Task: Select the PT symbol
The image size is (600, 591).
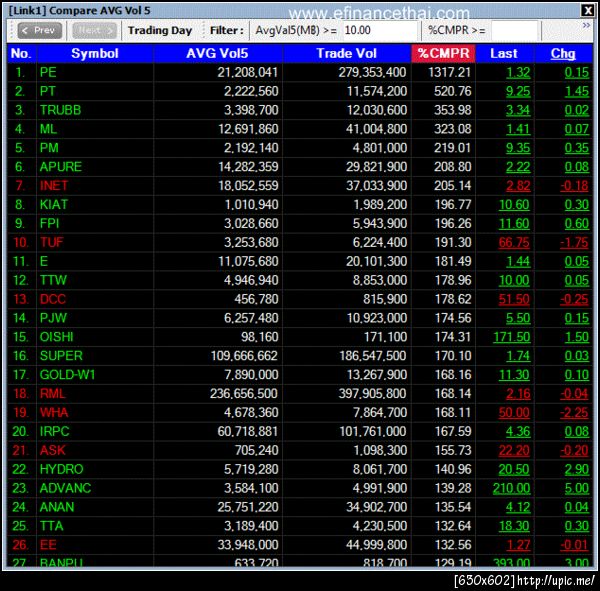Action: click(48, 91)
